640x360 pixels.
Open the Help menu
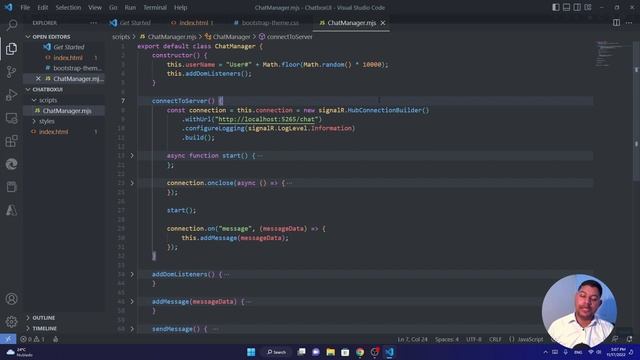(x=180, y=7)
